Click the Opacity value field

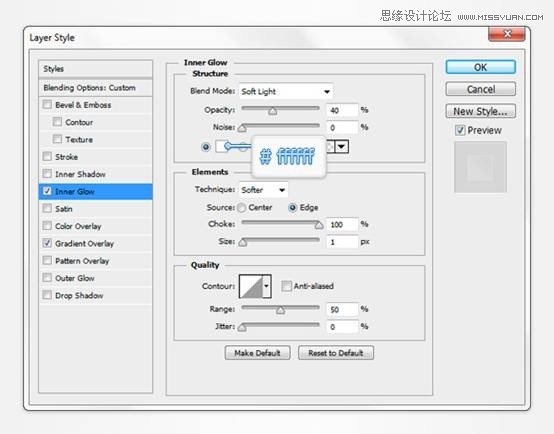click(x=342, y=110)
